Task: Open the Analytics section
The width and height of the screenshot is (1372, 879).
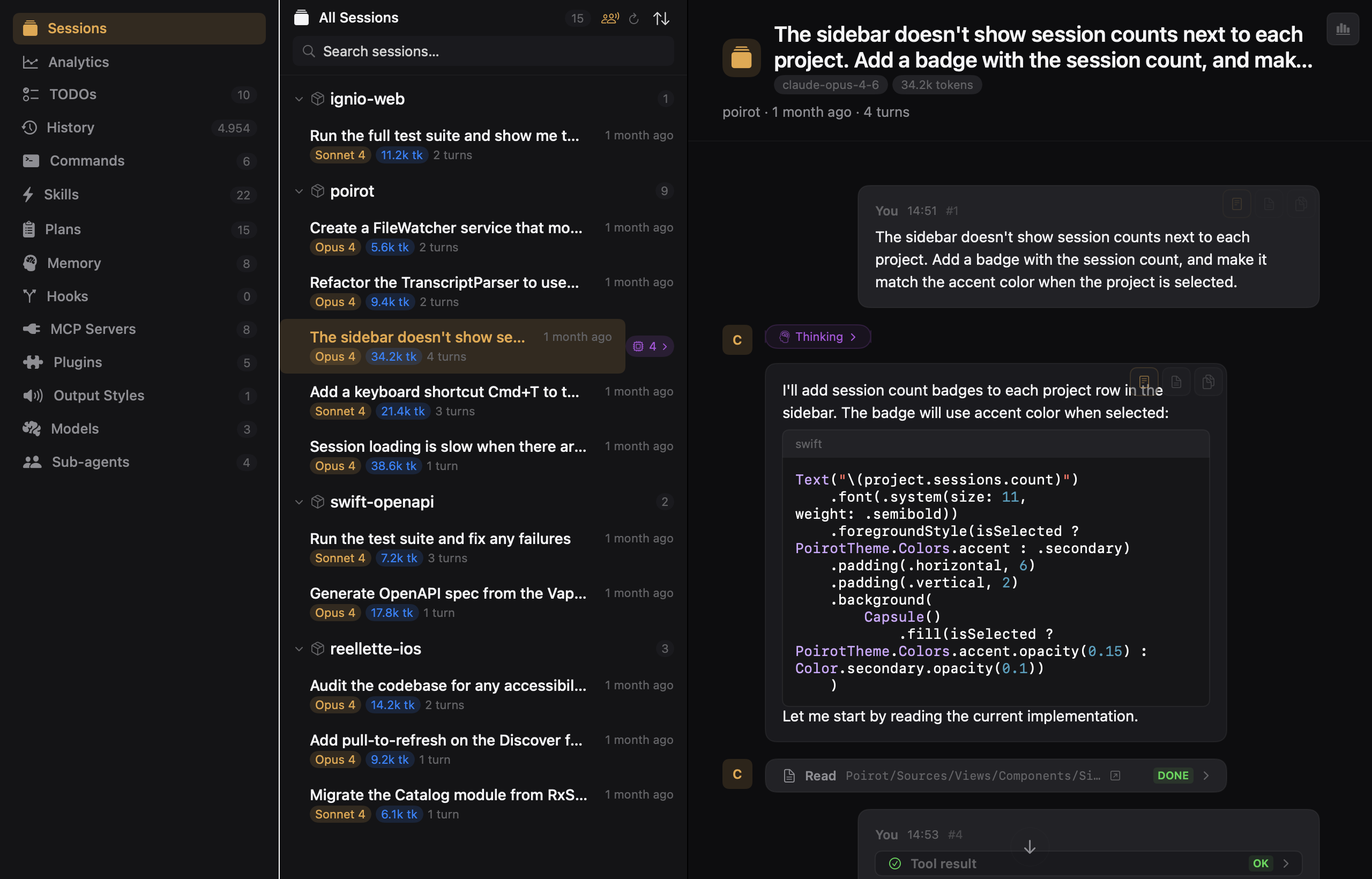Action: pyautogui.click(x=78, y=62)
